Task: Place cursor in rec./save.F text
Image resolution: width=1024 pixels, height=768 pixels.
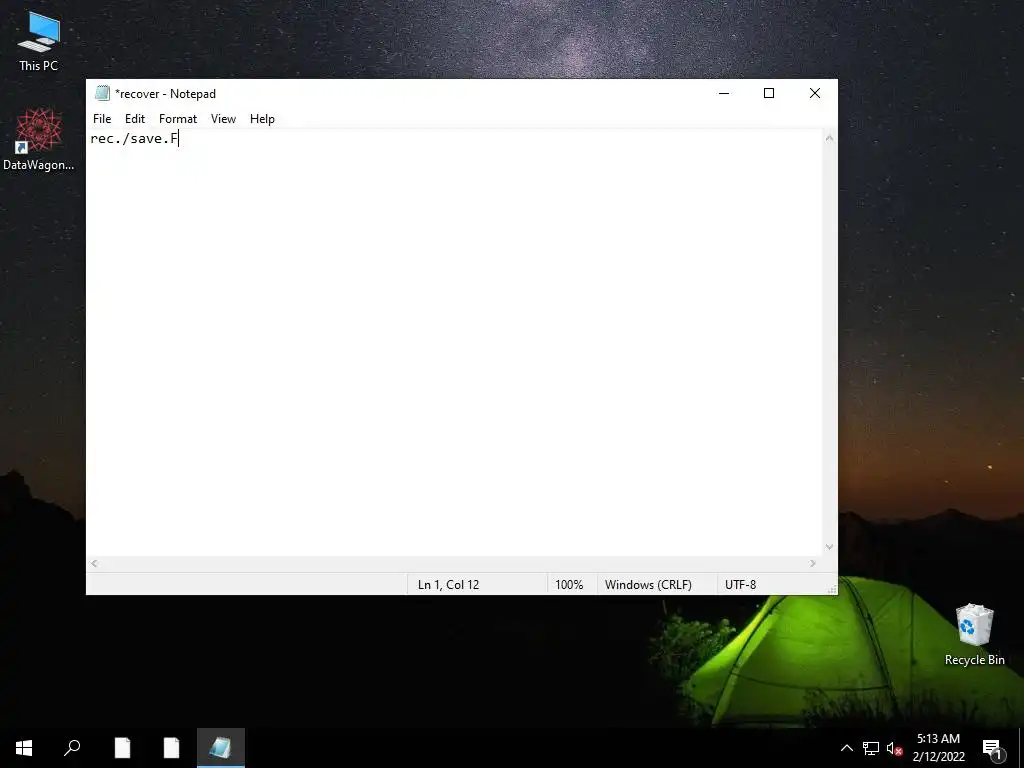Action: click(135, 138)
